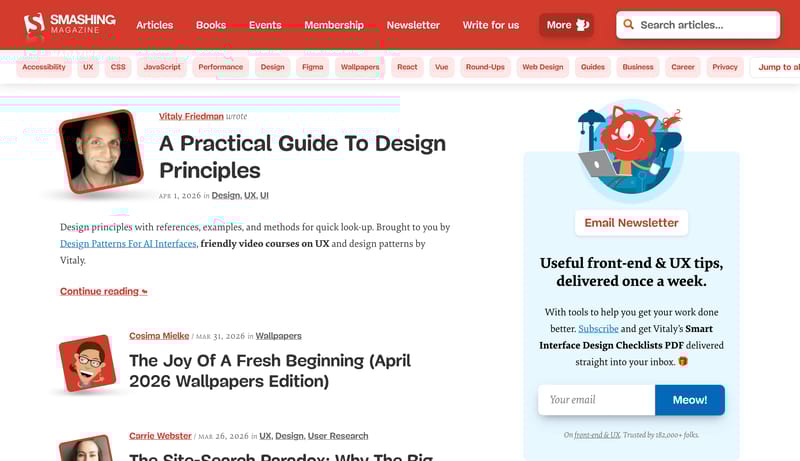This screenshot has height=461, width=800.
Task: Open the Design tag under the first article
Action: tap(226, 195)
